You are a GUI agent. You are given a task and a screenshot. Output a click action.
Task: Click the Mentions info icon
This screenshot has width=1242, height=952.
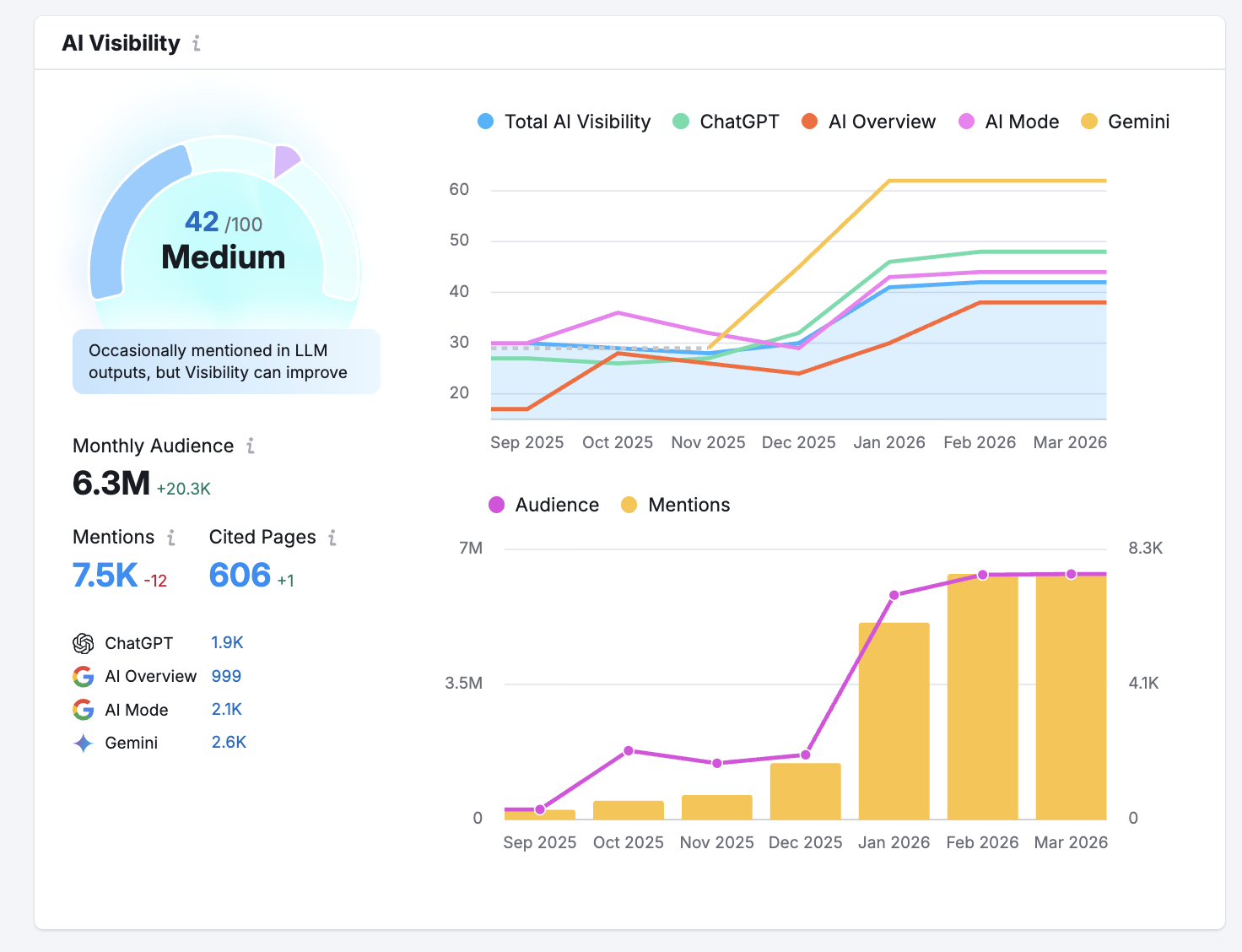pos(171,538)
